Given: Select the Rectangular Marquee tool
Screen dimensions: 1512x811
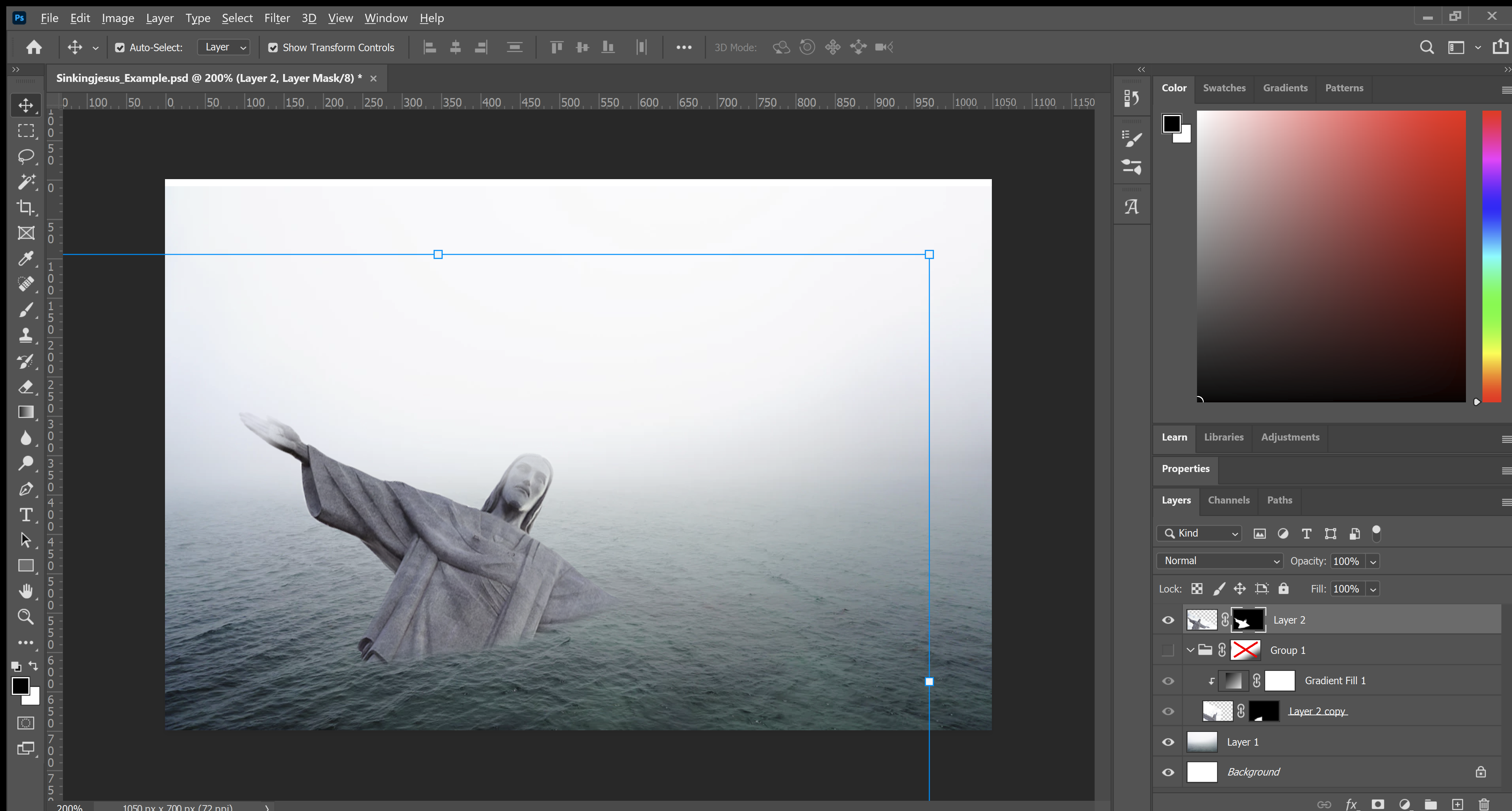Looking at the screenshot, I should (x=26, y=131).
